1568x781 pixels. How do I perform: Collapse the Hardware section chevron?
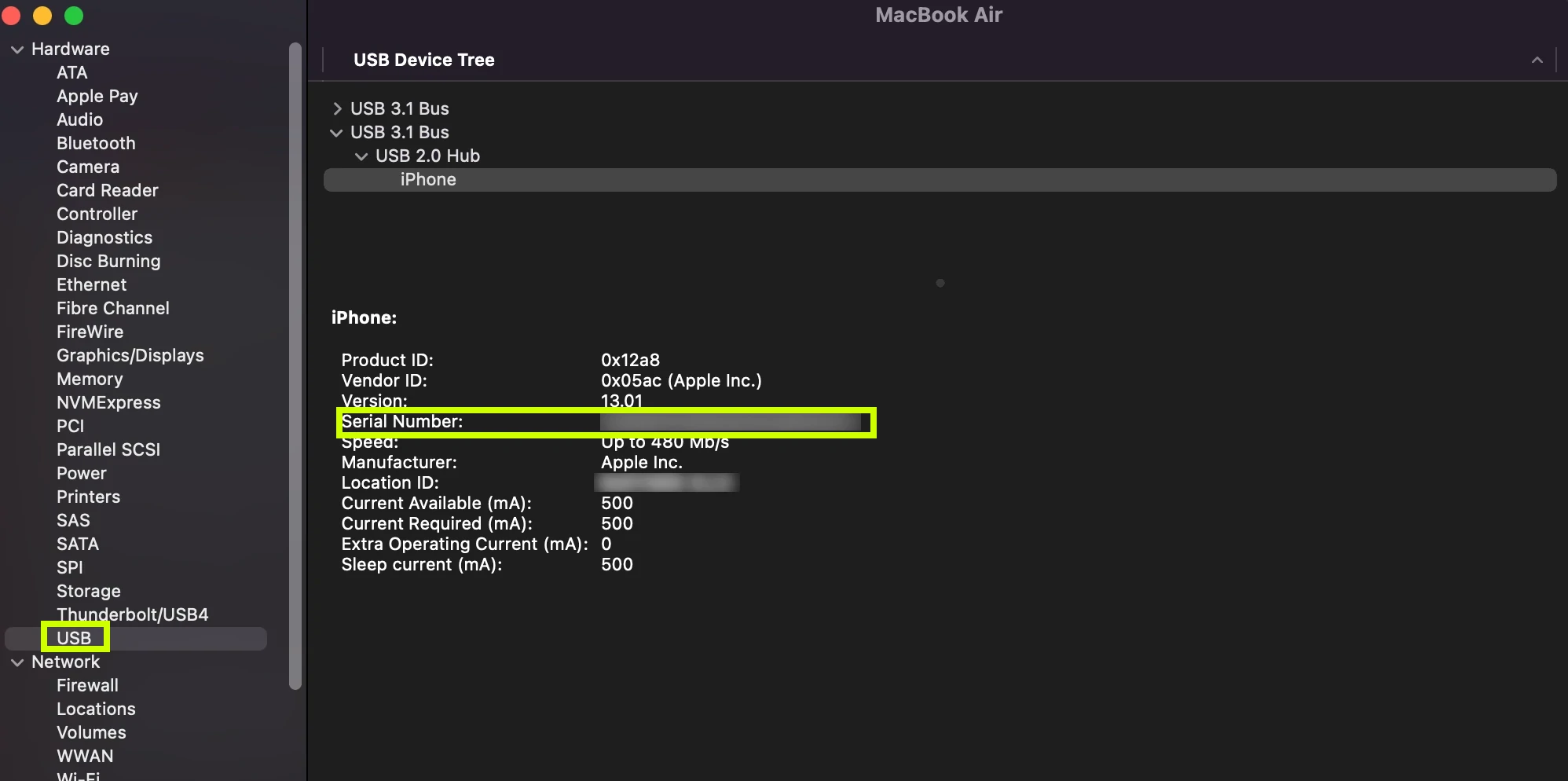pyautogui.click(x=17, y=49)
